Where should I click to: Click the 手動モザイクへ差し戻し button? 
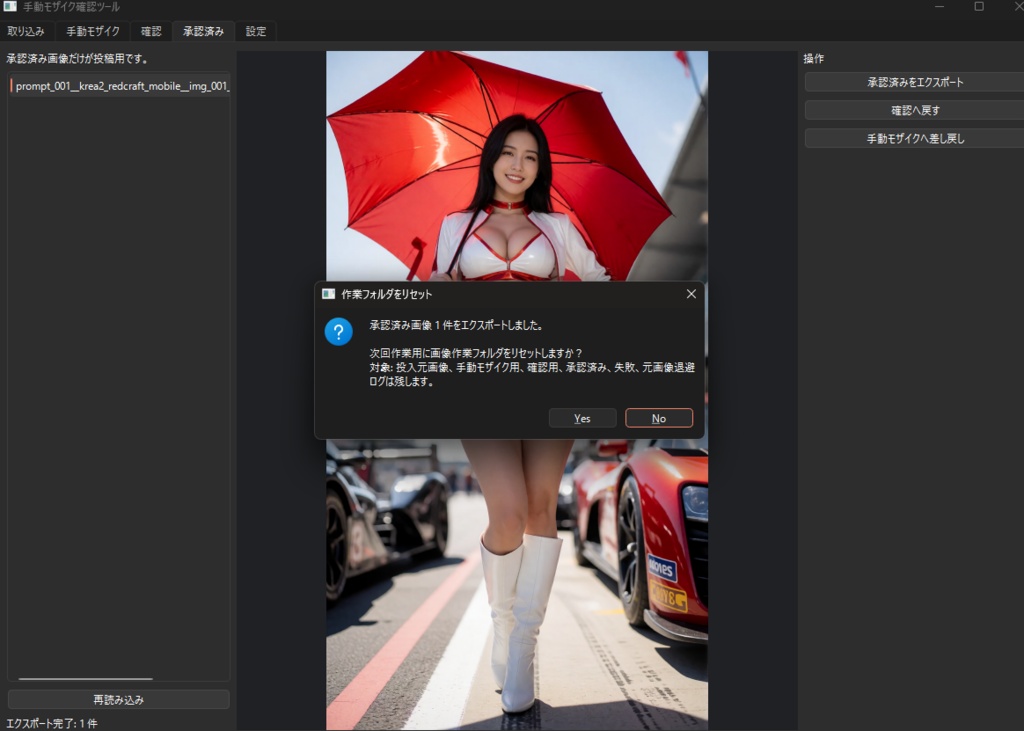[x=915, y=138]
